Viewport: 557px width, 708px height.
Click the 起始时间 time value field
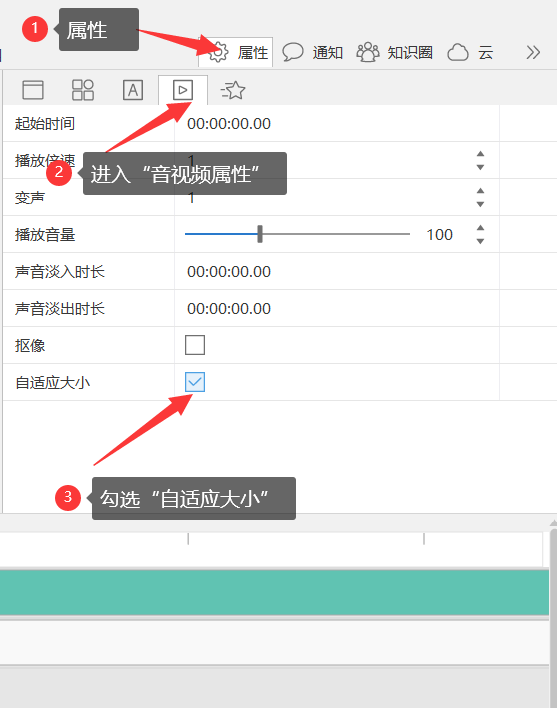(337, 123)
